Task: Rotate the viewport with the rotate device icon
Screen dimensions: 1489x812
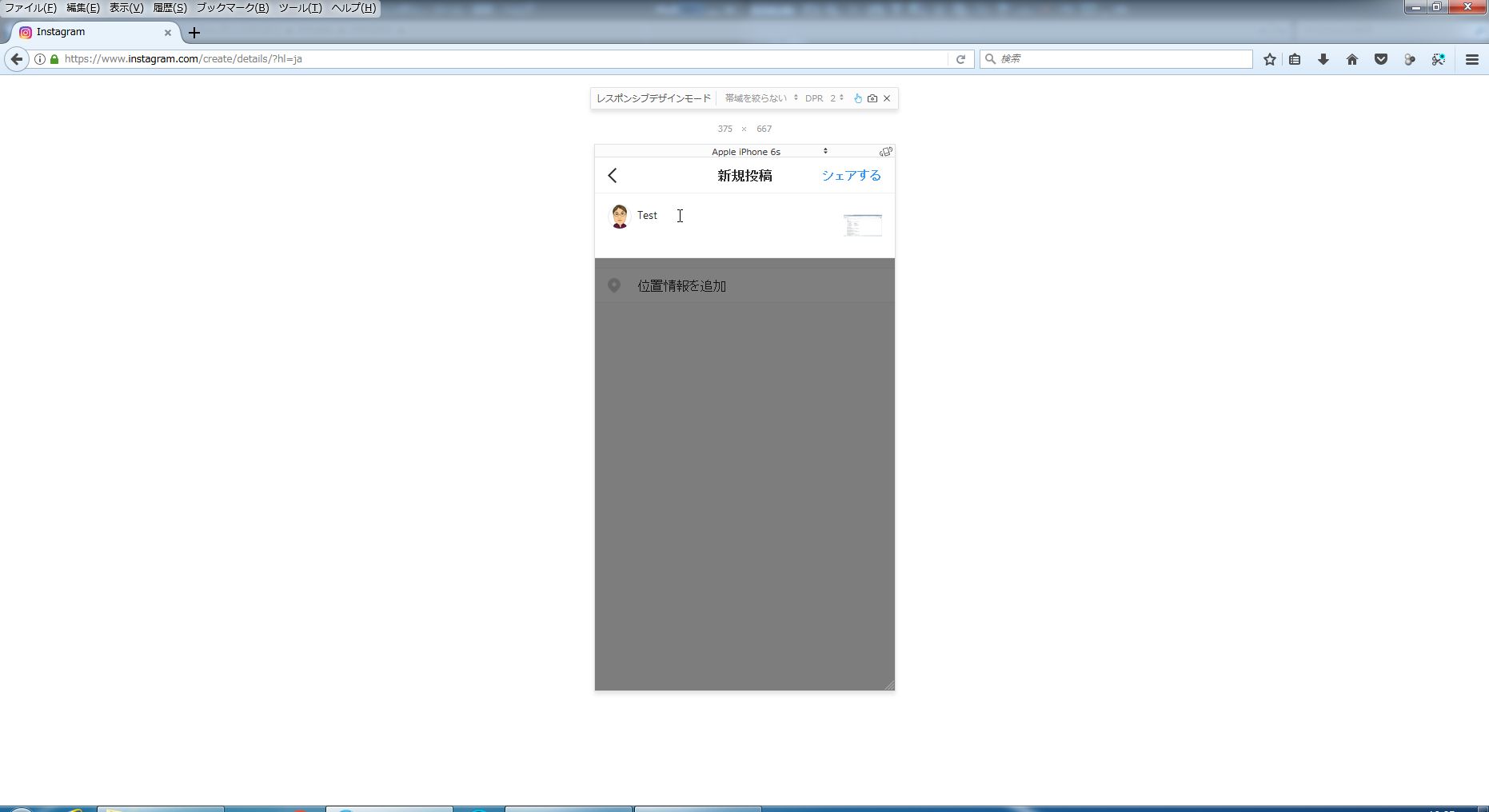Action: [x=885, y=151]
